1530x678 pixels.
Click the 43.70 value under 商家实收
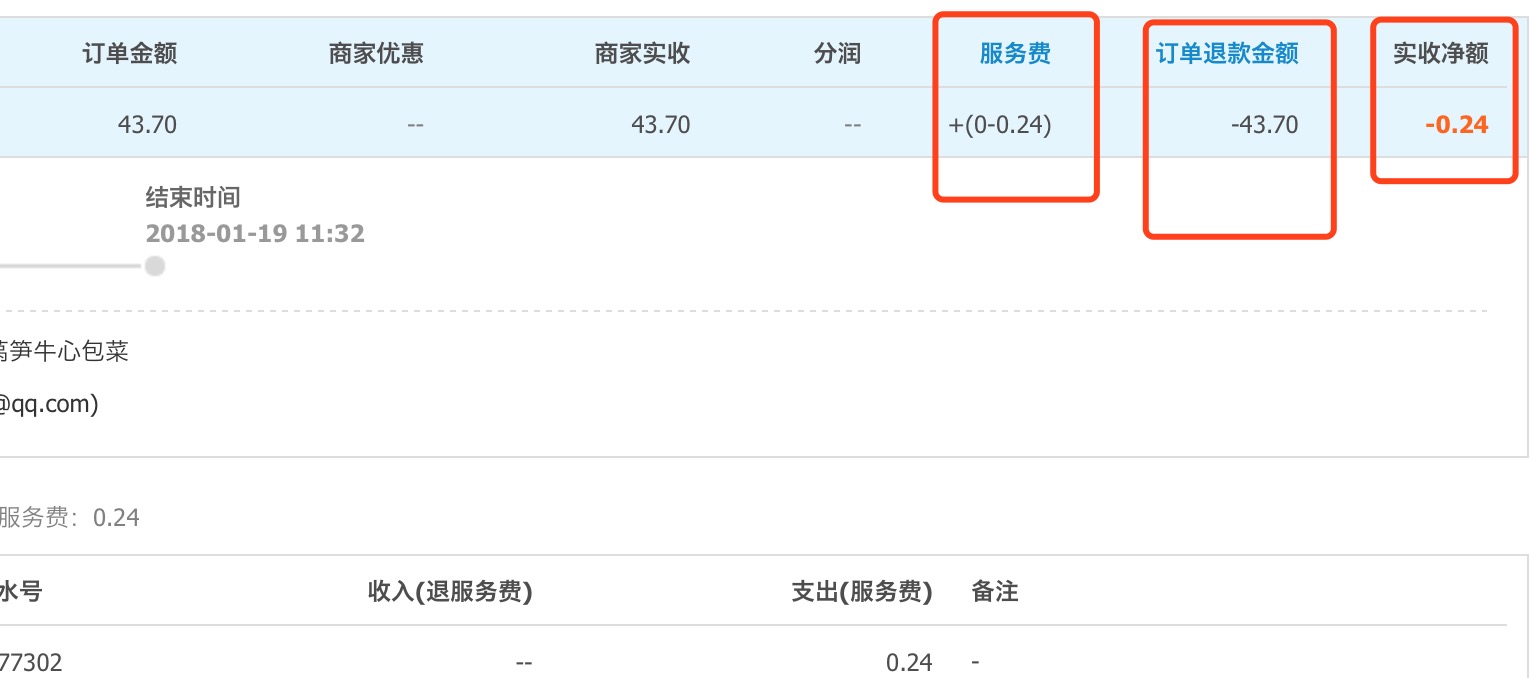(x=661, y=125)
